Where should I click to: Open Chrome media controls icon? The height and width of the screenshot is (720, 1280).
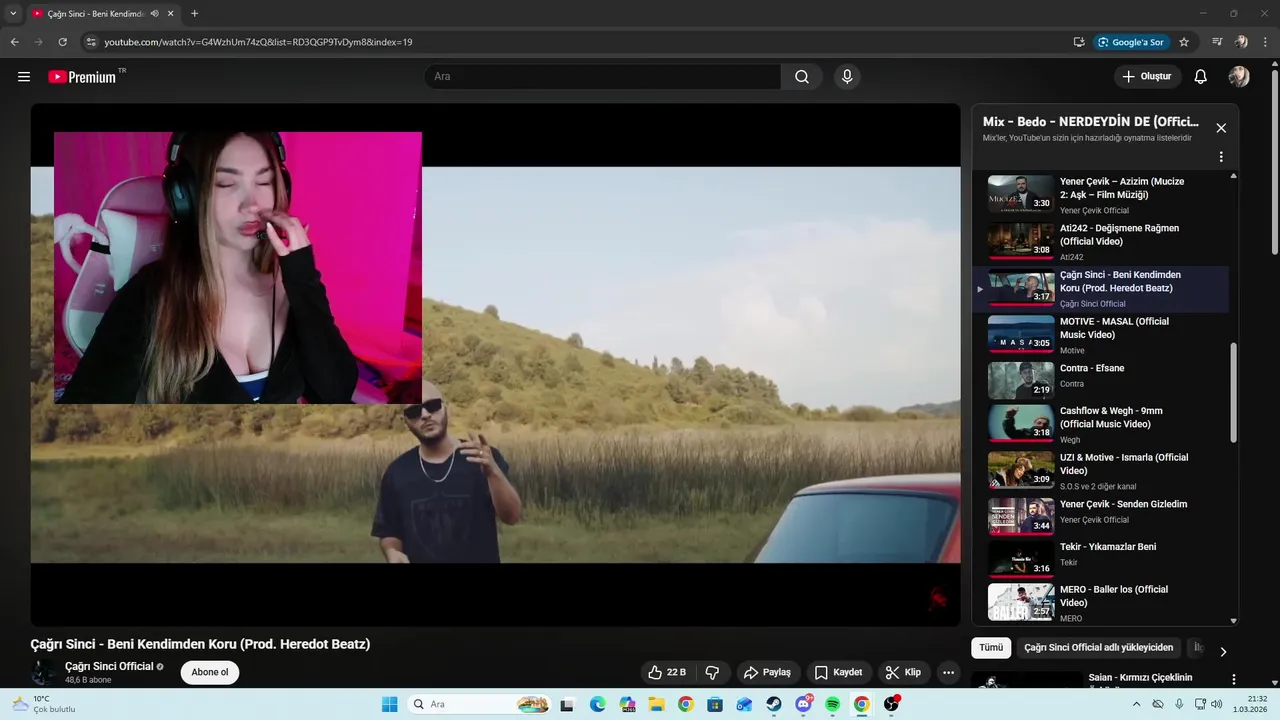(x=1217, y=42)
